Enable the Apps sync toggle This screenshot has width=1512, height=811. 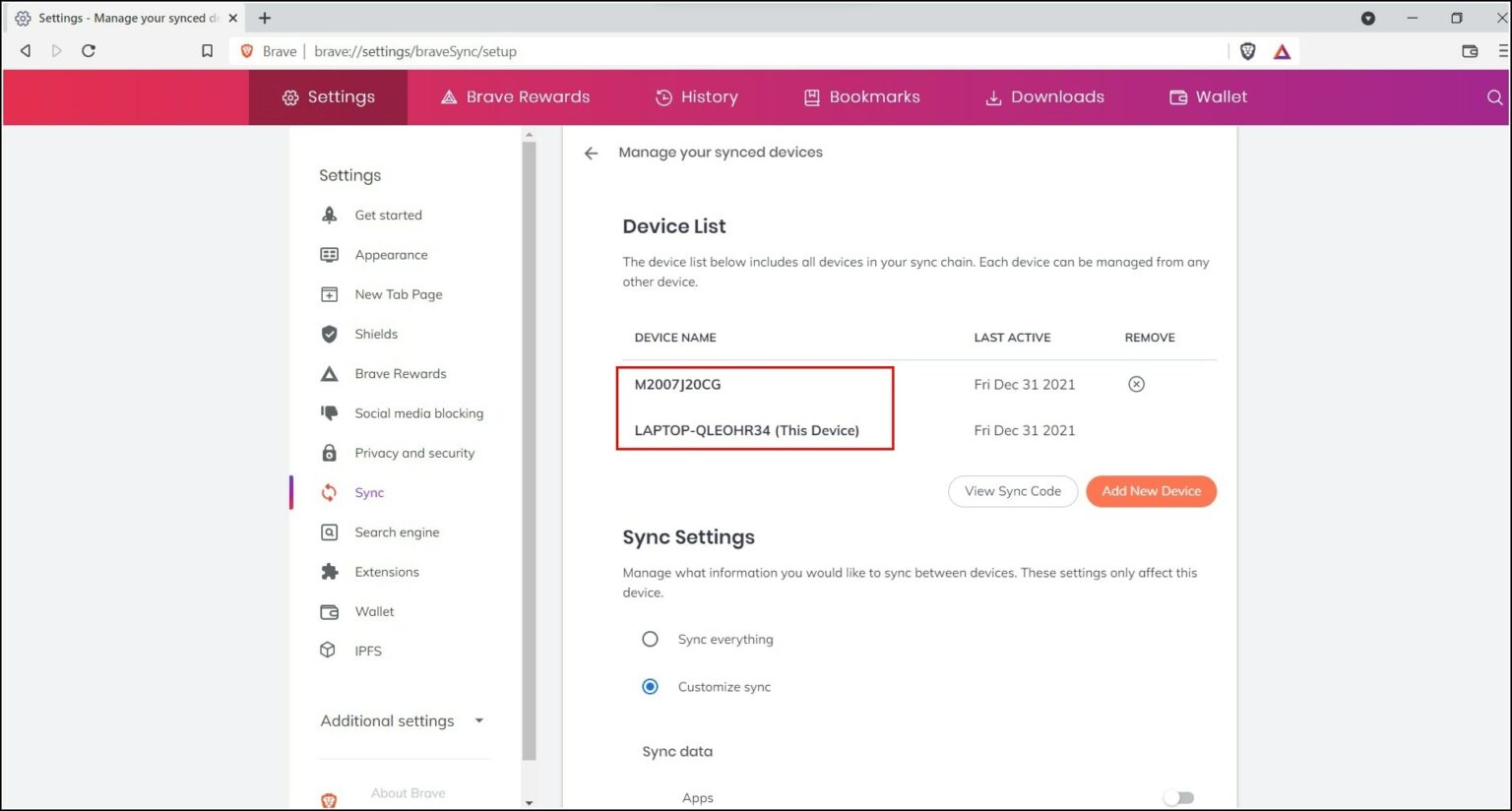[x=1178, y=798]
